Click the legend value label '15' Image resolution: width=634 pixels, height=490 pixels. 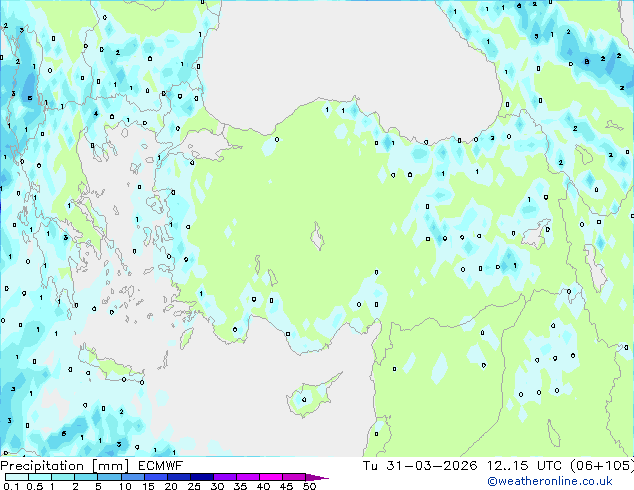[x=148, y=486]
